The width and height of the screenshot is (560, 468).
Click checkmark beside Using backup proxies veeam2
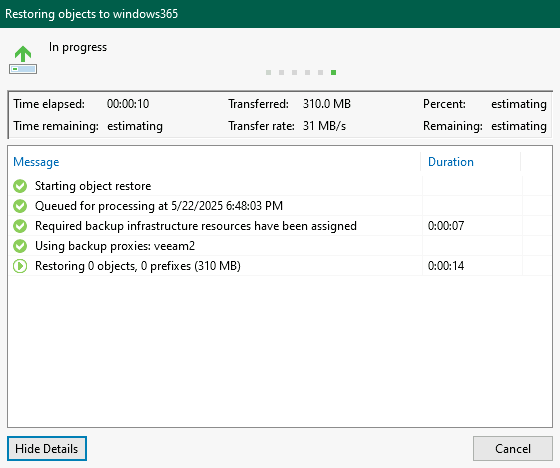[x=20, y=246]
